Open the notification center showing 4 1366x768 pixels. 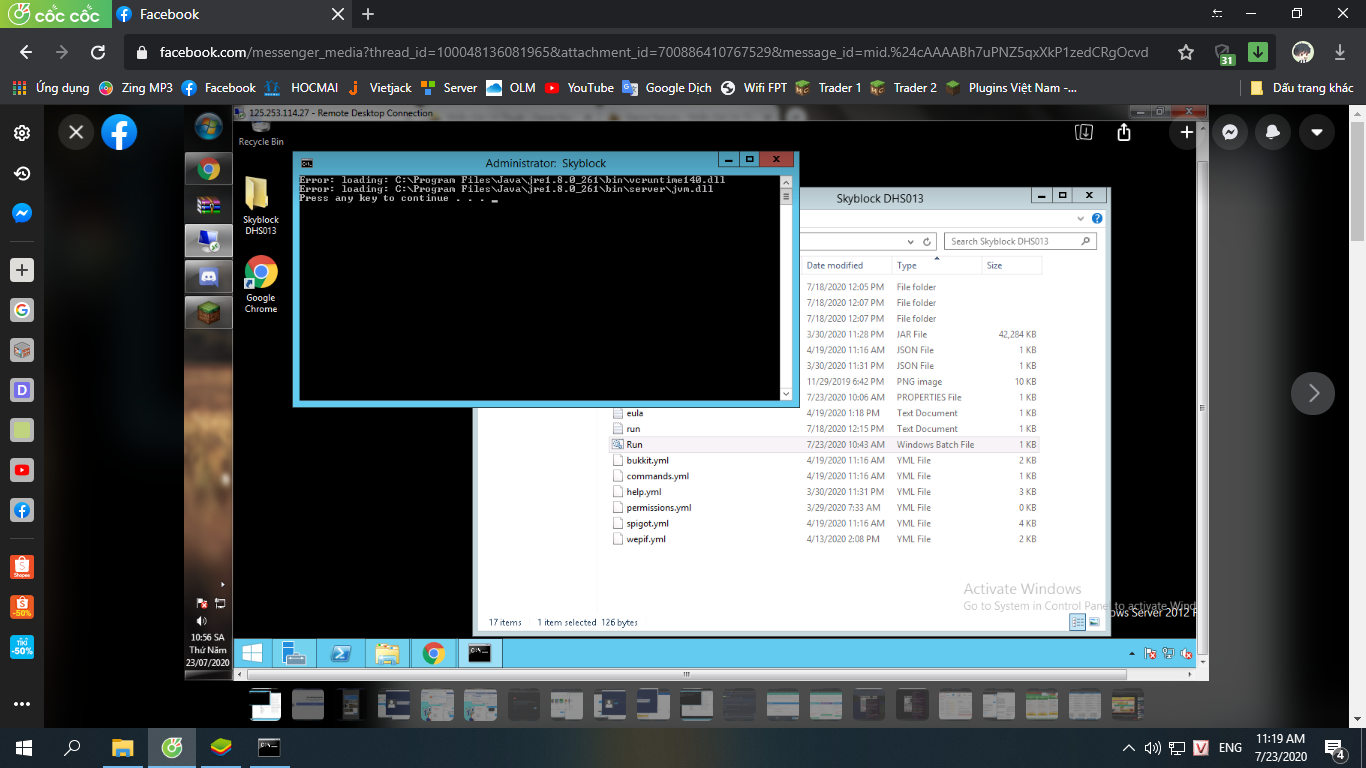coord(1334,747)
